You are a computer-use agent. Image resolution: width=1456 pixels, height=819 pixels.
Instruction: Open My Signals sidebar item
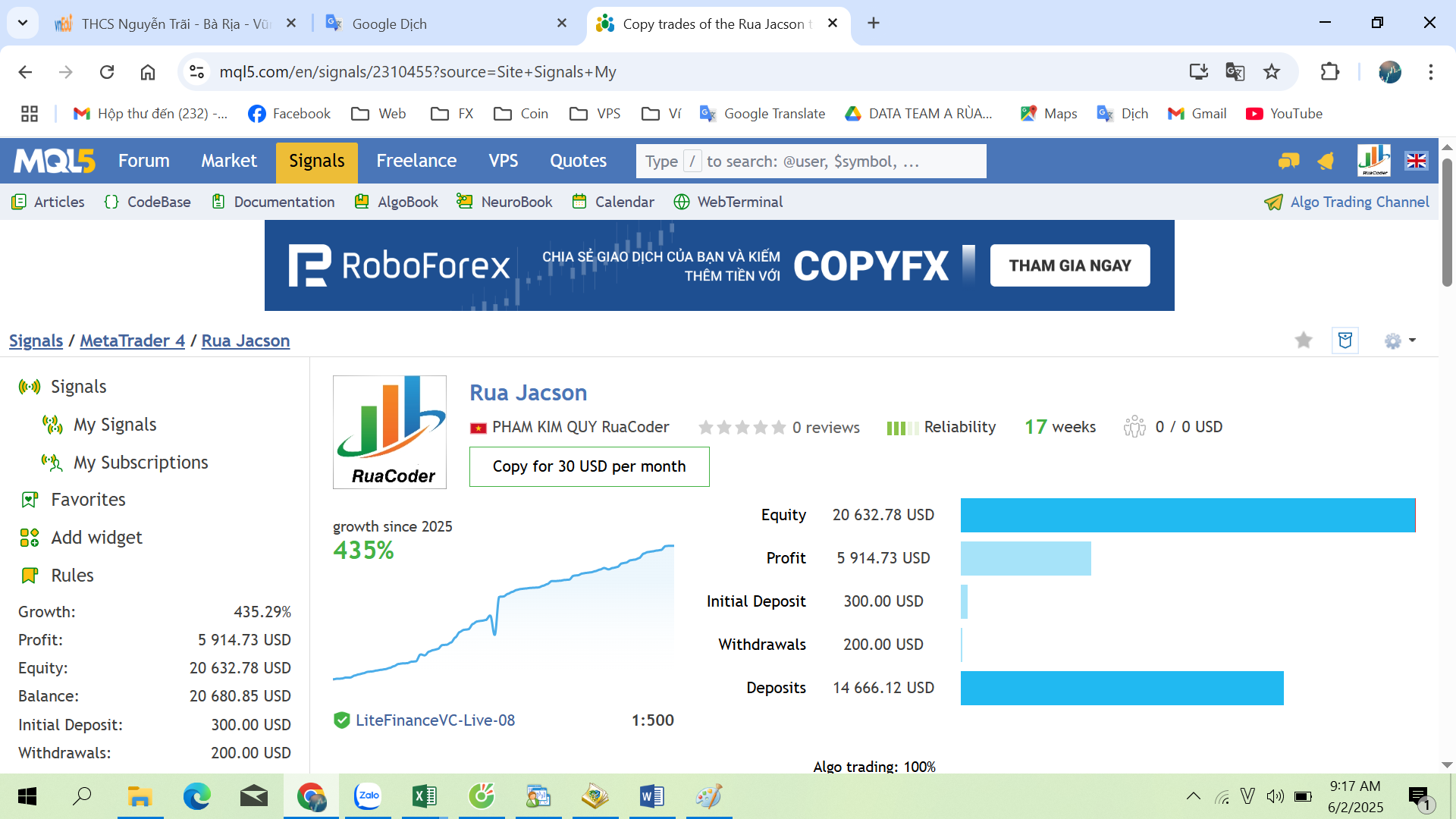click(x=99, y=425)
